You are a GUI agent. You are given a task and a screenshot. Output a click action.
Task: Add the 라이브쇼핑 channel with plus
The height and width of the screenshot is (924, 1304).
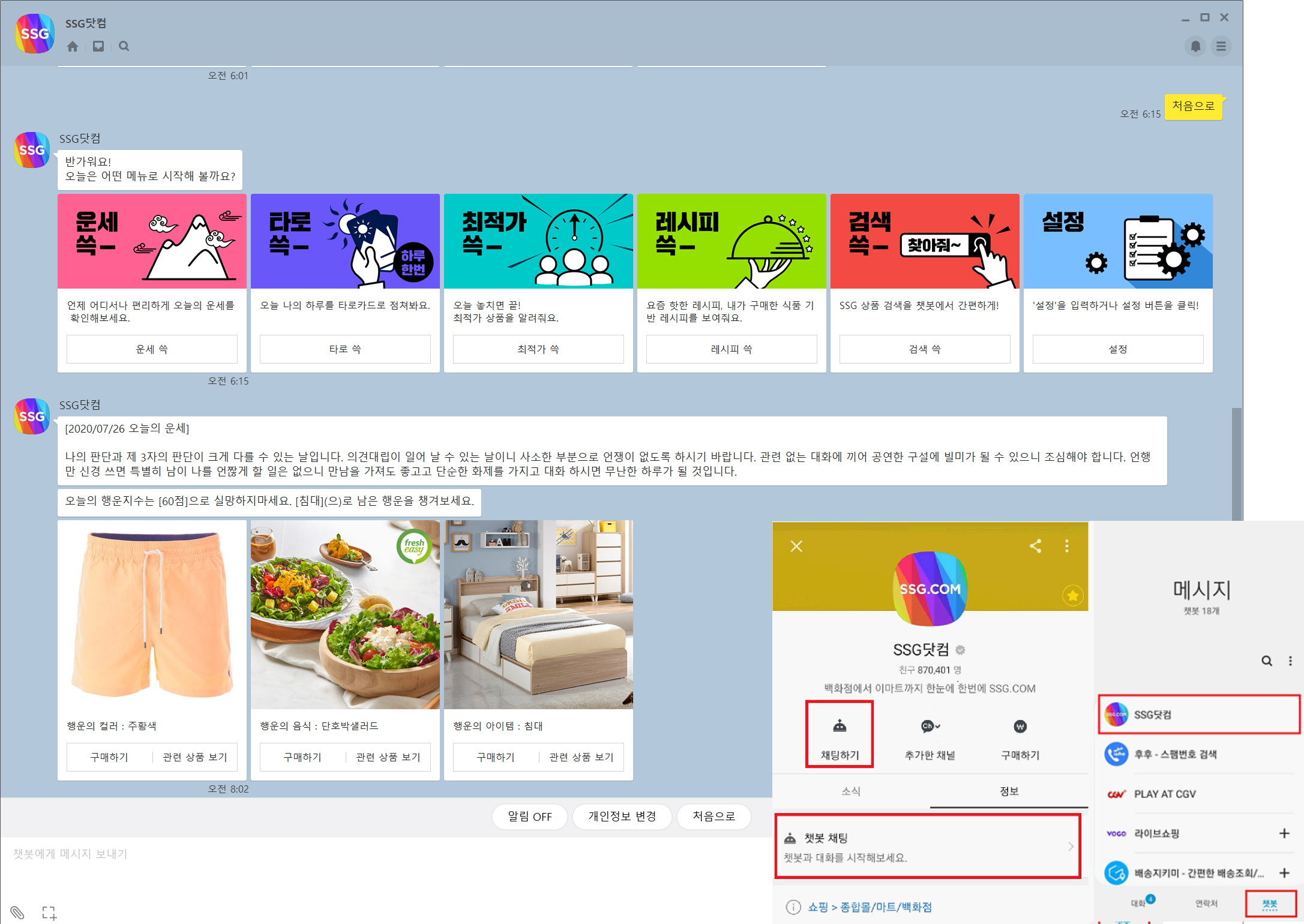pos(1284,833)
